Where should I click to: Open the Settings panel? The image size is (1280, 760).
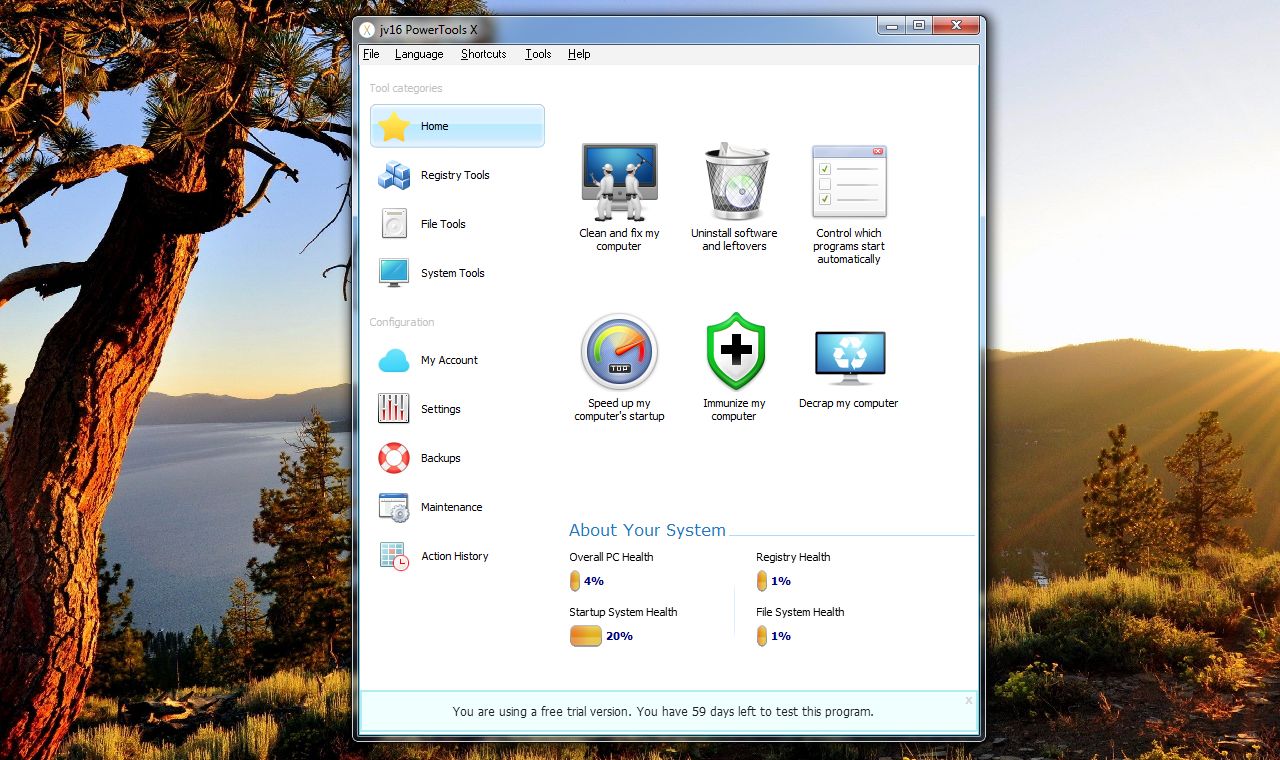coord(440,409)
